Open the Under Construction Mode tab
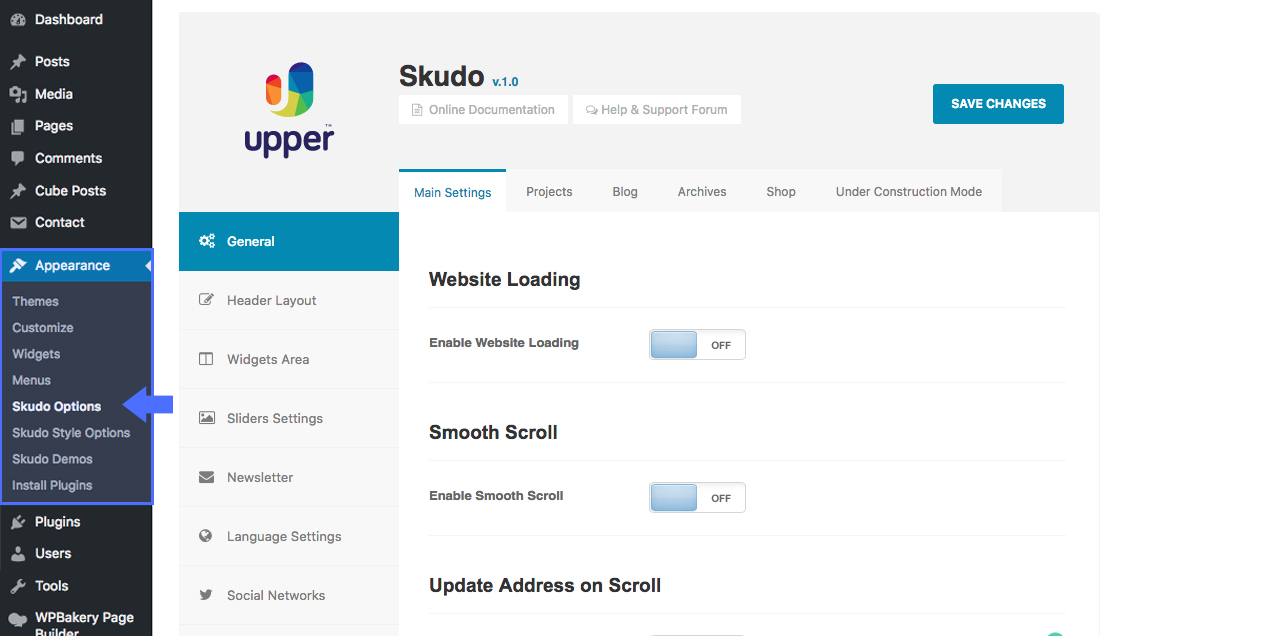 908,192
